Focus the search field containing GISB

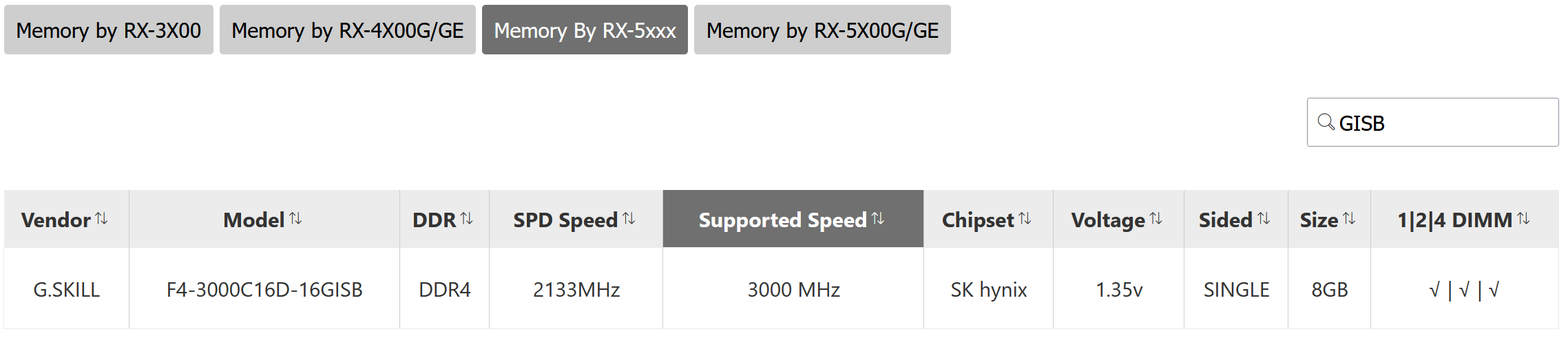1432,122
